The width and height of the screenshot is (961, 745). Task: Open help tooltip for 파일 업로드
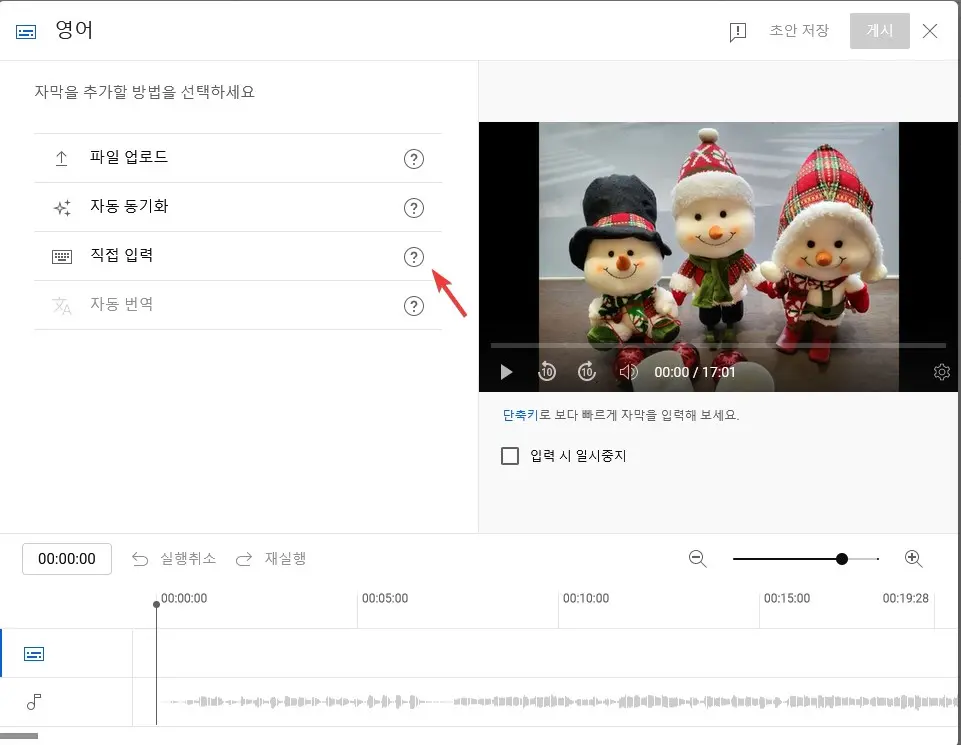click(414, 158)
